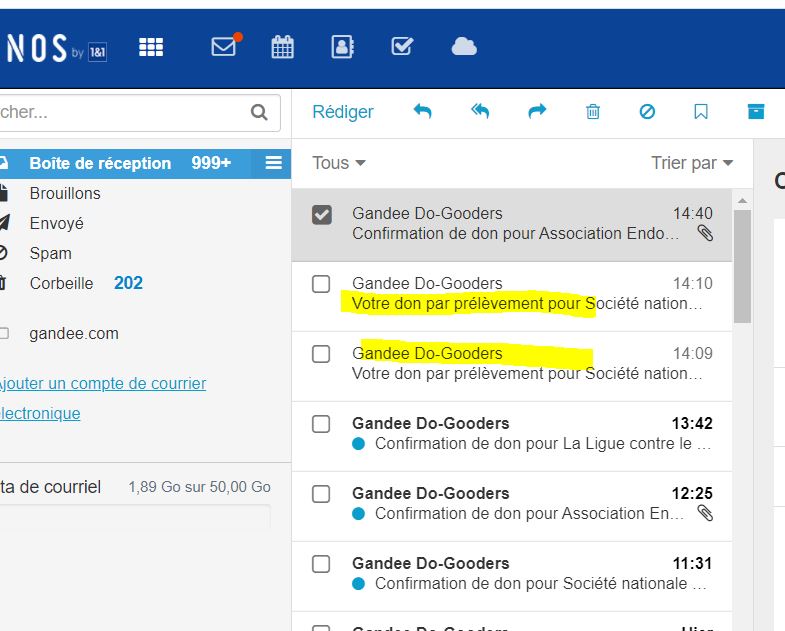Open the calendar icon in header

[282, 47]
